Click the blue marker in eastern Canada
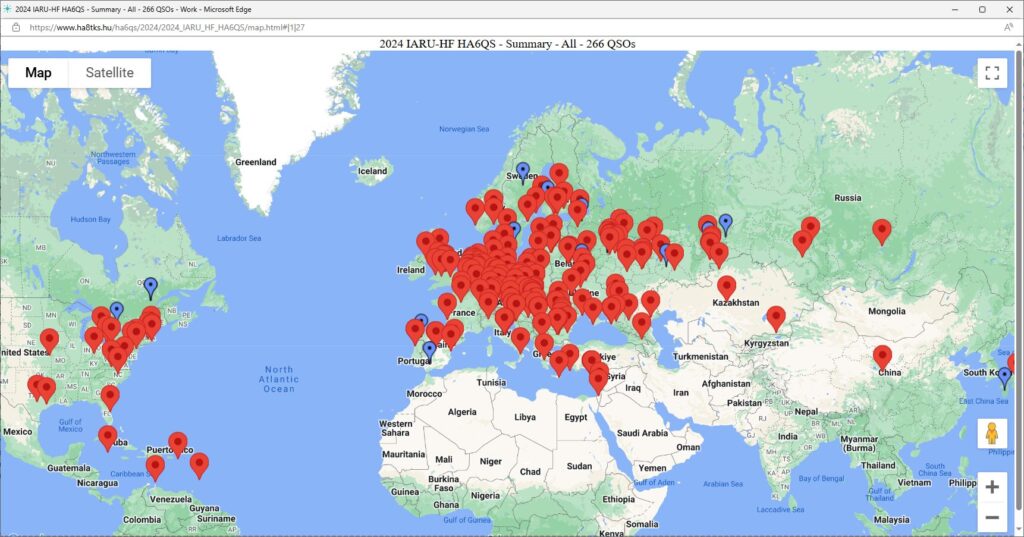Screen dimensions: 1024x537 [x=150, y=288]
